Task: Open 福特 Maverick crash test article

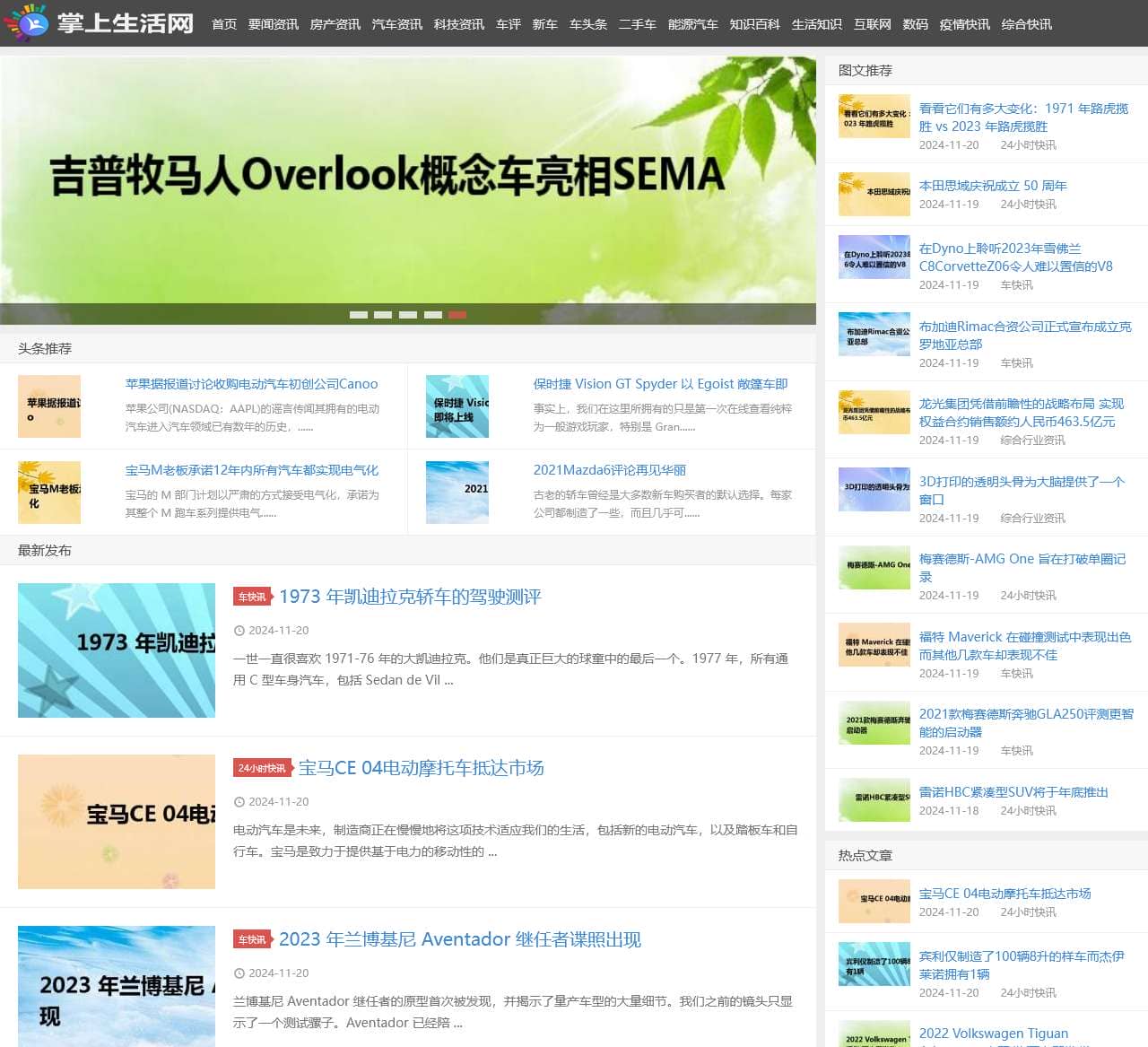Action: click(x=1025, y=646)
